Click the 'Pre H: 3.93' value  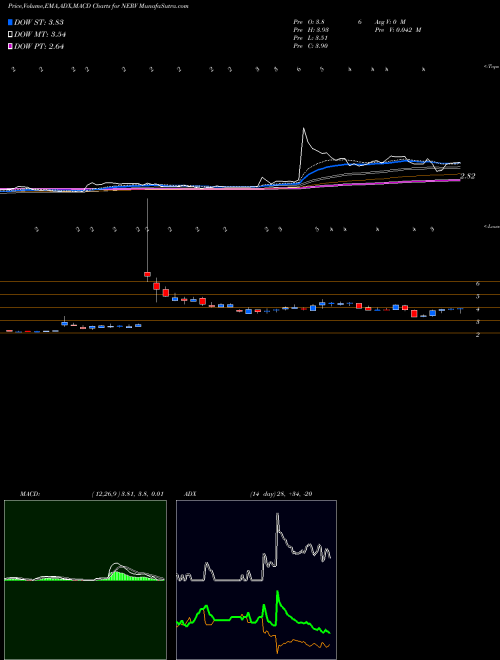coord(311,30)
